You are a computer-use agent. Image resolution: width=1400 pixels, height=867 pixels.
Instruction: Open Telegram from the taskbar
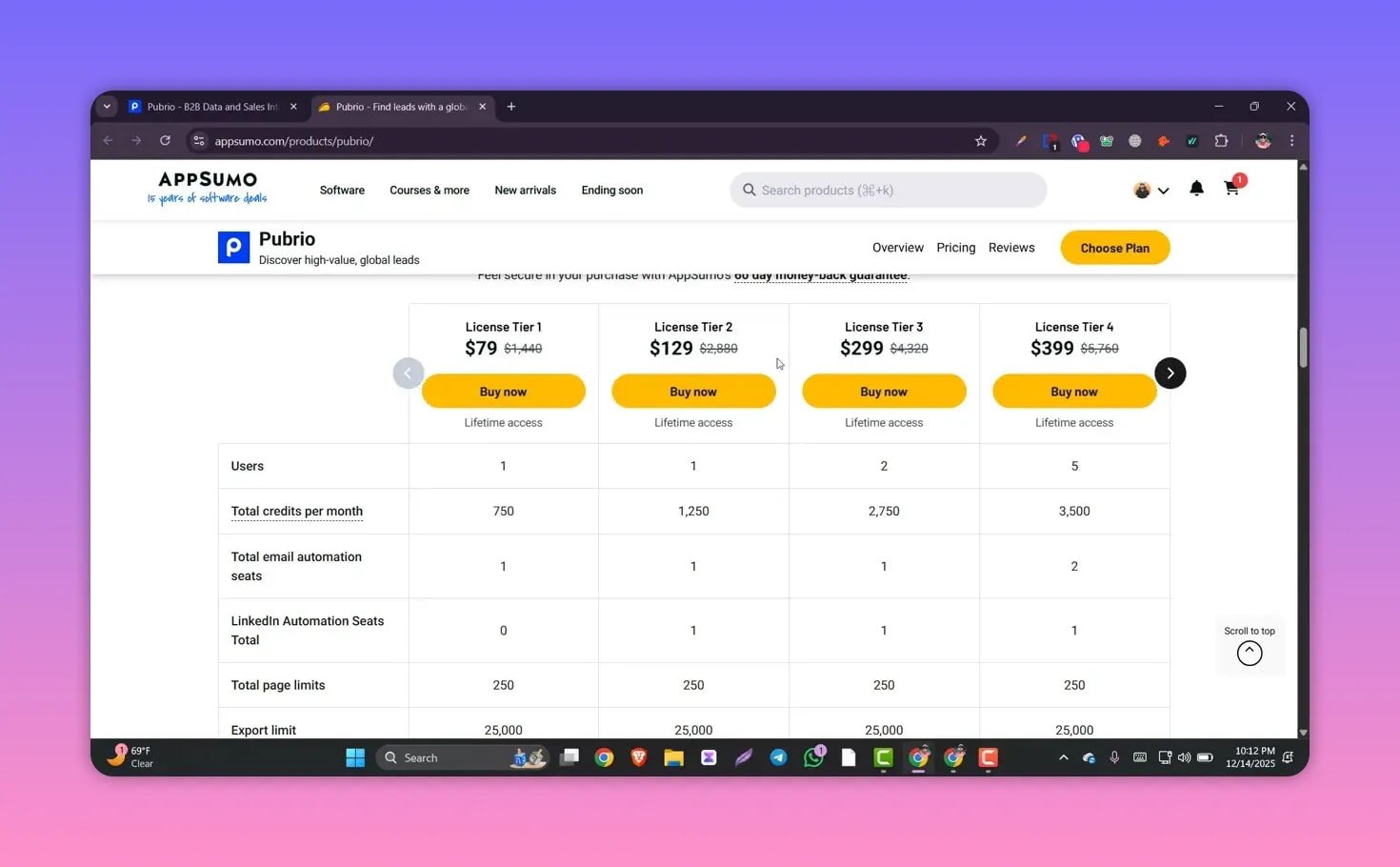(x=778, y=756)
